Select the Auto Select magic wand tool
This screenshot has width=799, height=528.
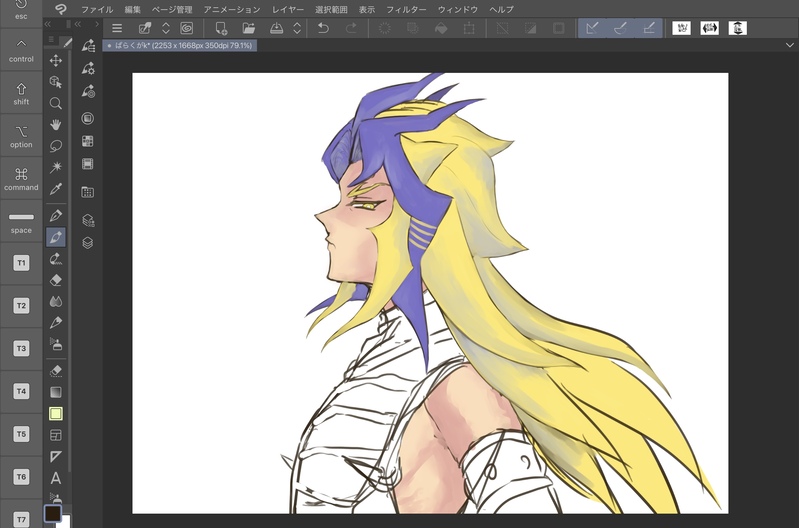coord(56,167)
